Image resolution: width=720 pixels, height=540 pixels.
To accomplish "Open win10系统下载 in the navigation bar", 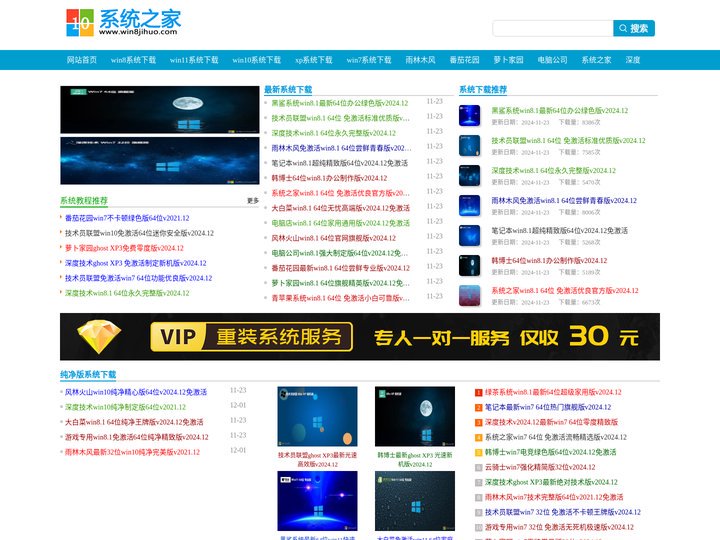I will (x=256, y=60).
